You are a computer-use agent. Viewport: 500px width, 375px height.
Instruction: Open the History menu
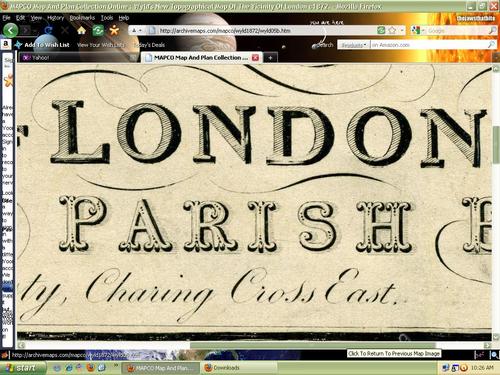point(55,18)
